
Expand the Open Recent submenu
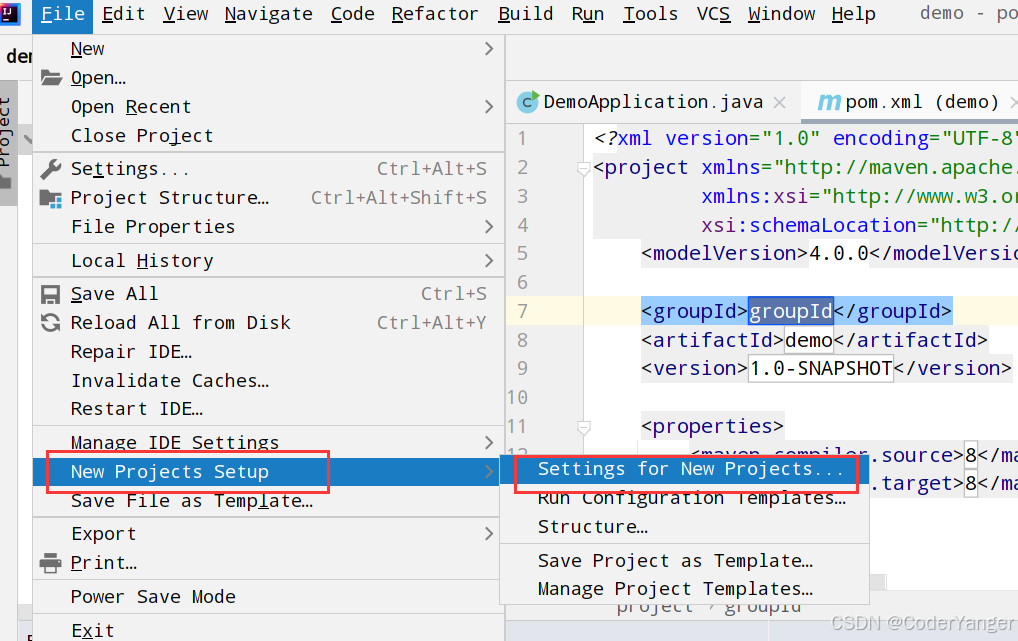pos(489,107)
